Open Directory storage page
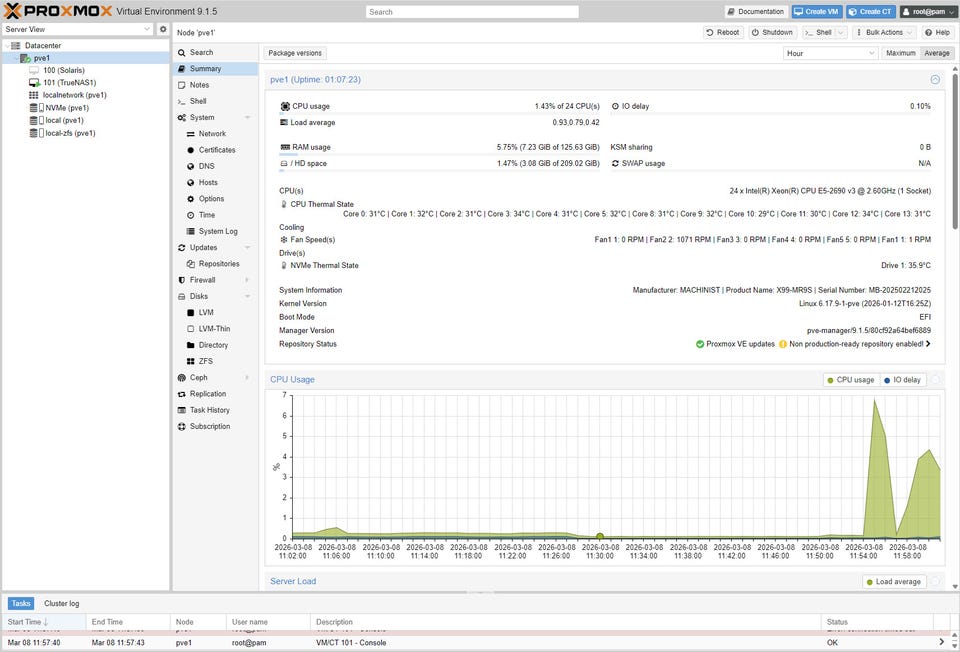Viewport: 960px width, 652px height. click(x=215, y=345)
